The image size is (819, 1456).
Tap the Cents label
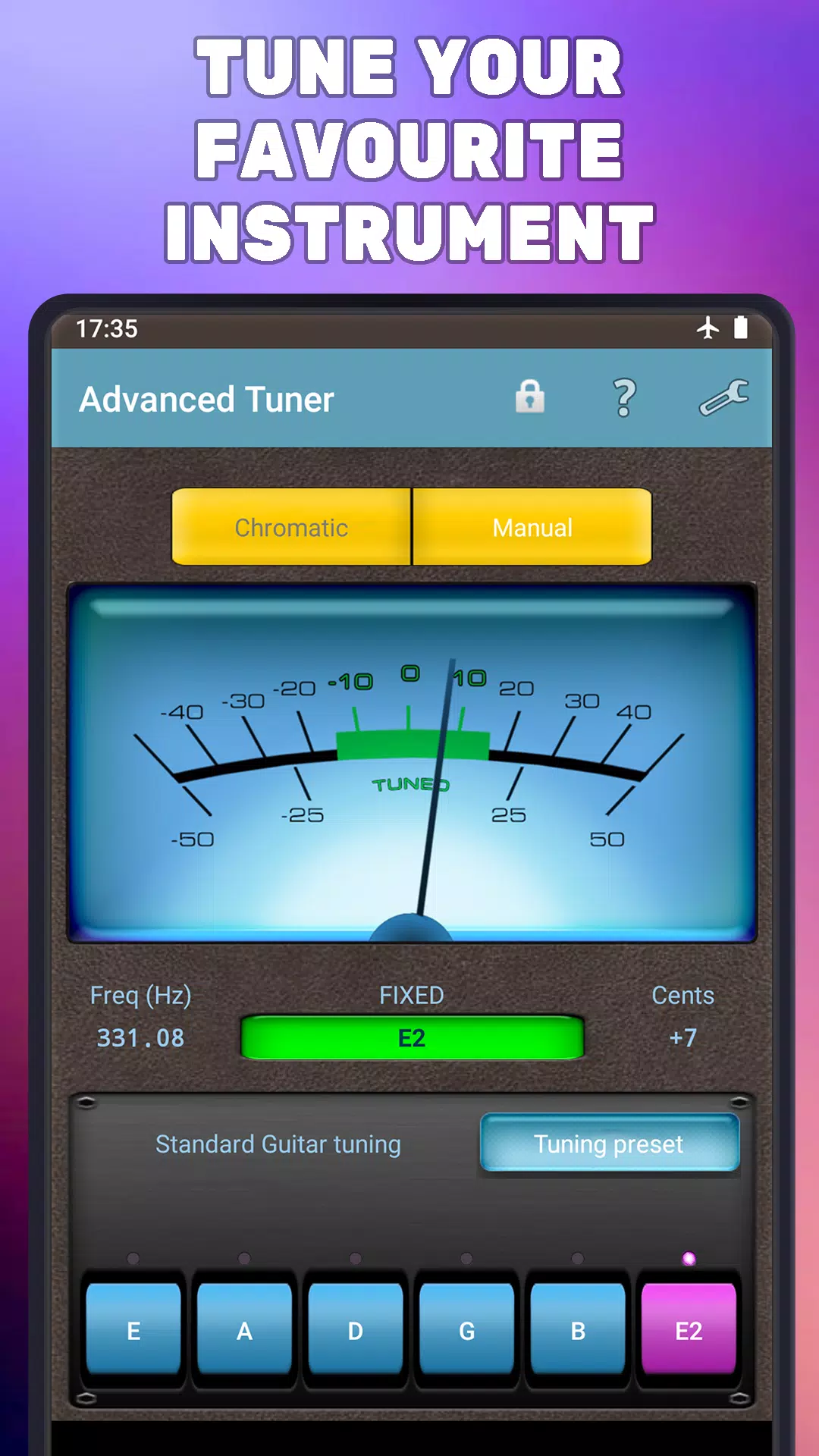click(682, 995)
